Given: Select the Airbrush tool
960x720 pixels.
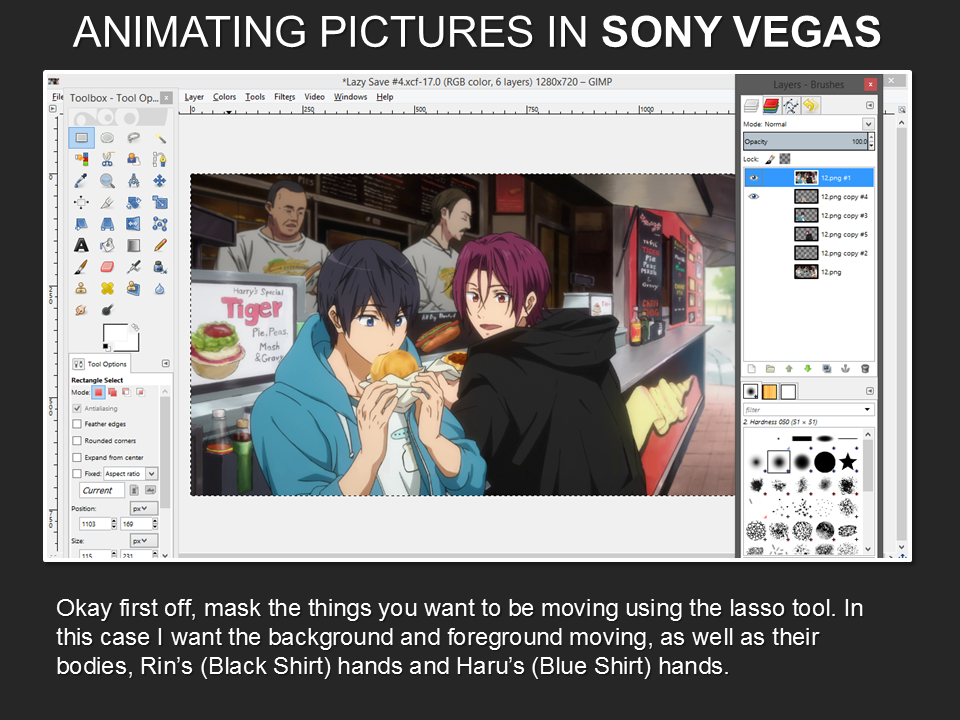Looking at the screenshot, I should pyautogui.click(x=133, y=267).
